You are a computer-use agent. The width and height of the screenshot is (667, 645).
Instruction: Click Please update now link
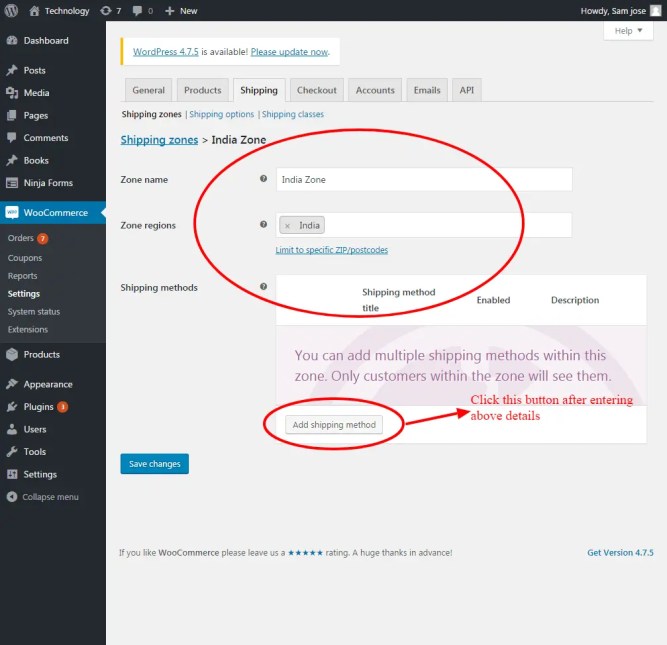(x=289, y=52)
